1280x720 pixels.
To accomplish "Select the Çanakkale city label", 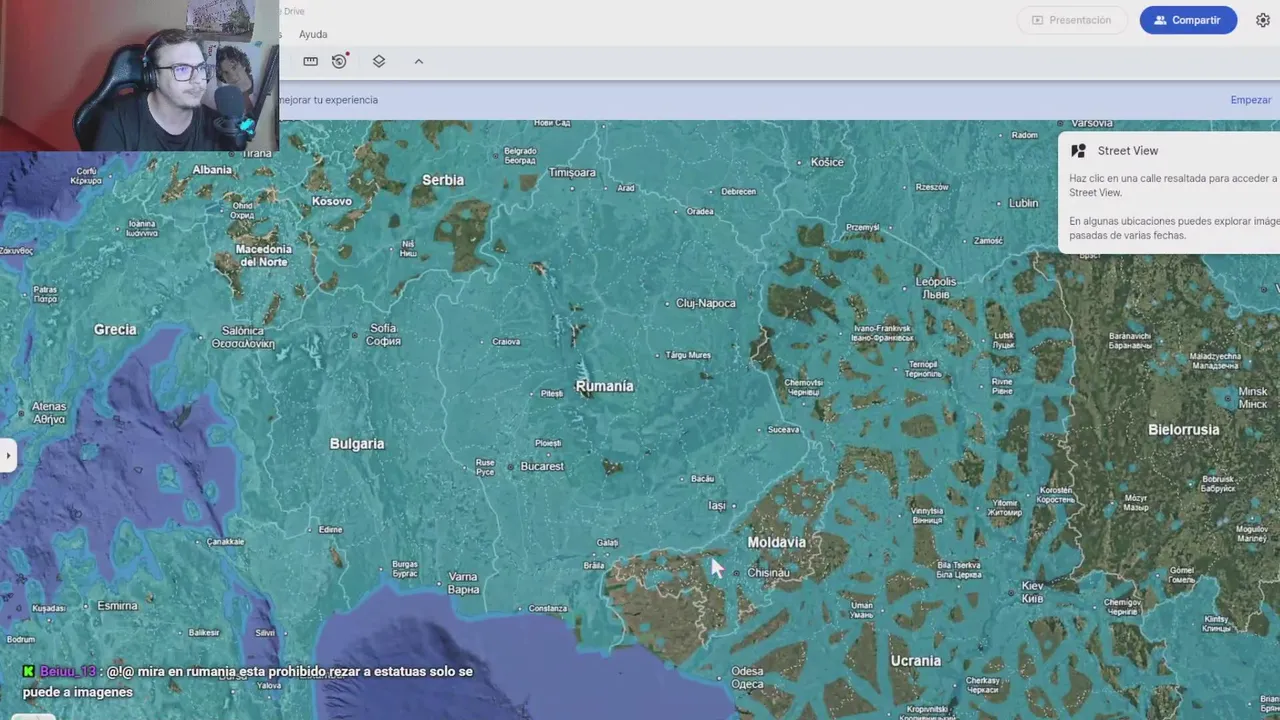I will point(225,542).
